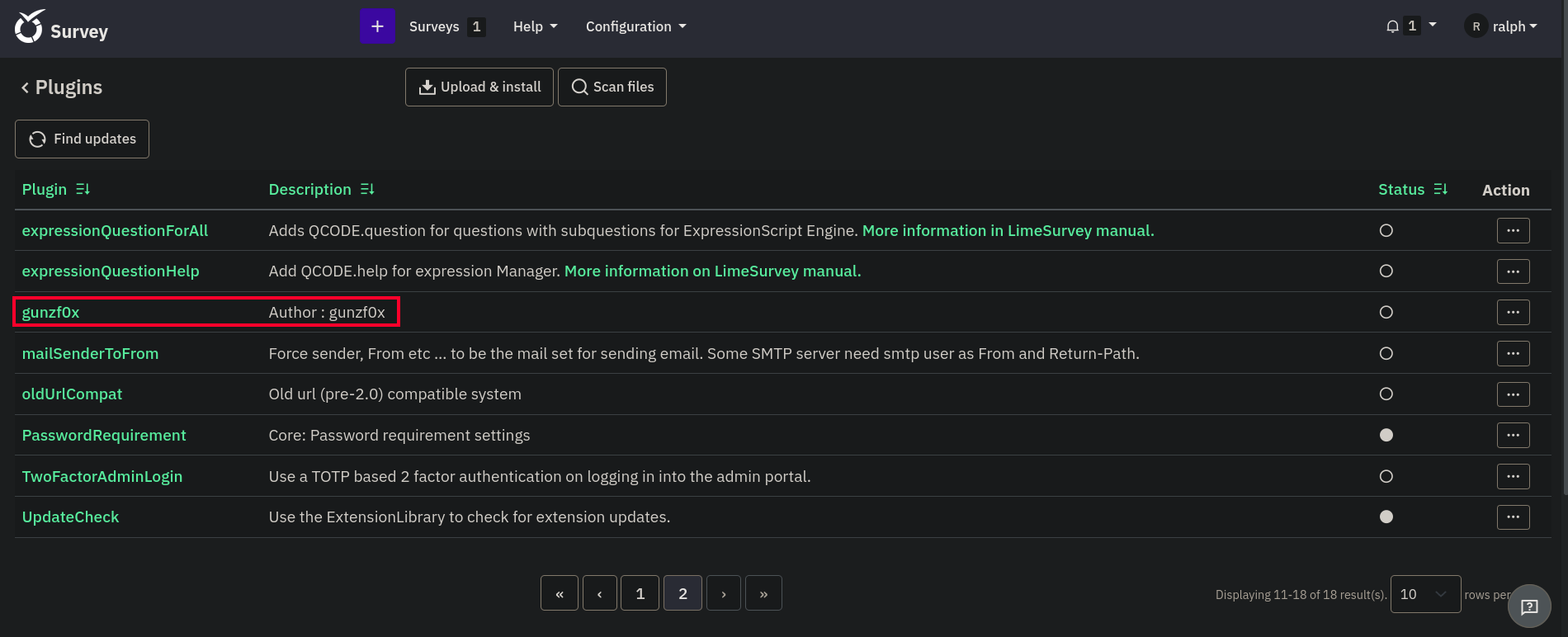Click status circle of oldUrlCompat

[x=1386, y=394]
